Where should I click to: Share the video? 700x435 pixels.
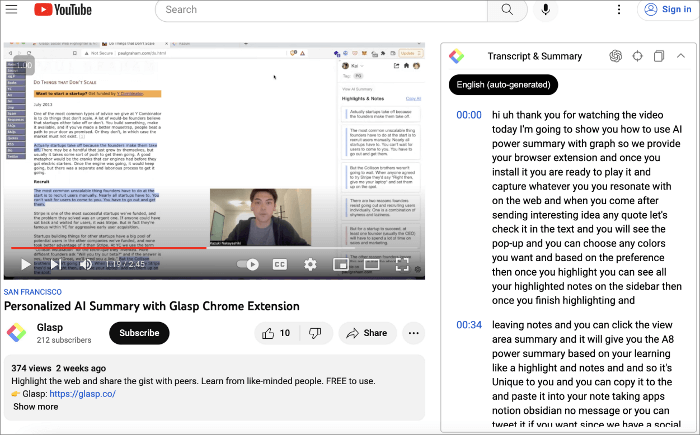[x=367, y=333]
